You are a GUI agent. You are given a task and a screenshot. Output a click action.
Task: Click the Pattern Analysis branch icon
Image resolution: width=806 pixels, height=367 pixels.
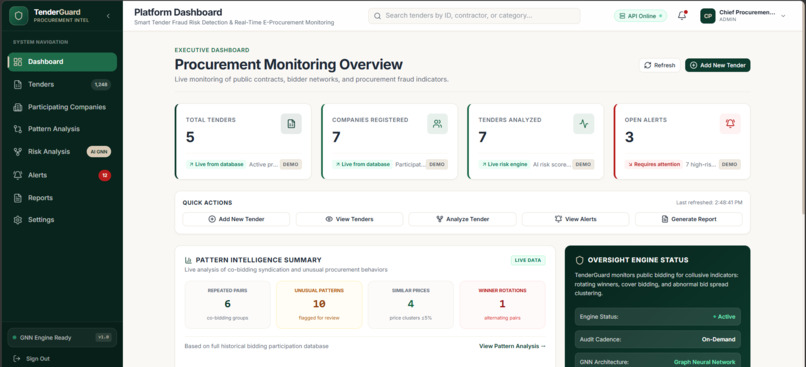click(18, 129)
